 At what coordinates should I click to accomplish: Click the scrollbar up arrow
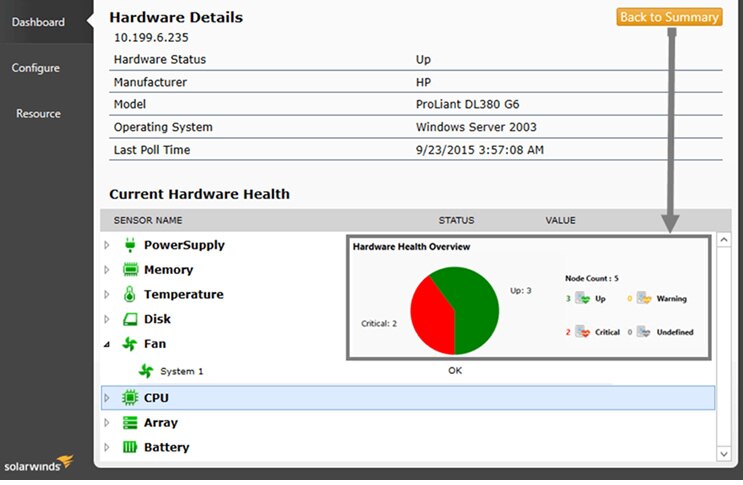(724, 240)
